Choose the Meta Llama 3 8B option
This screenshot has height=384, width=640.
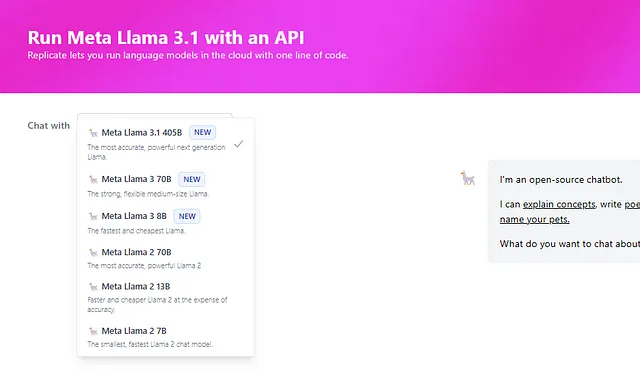coord(166,223)
